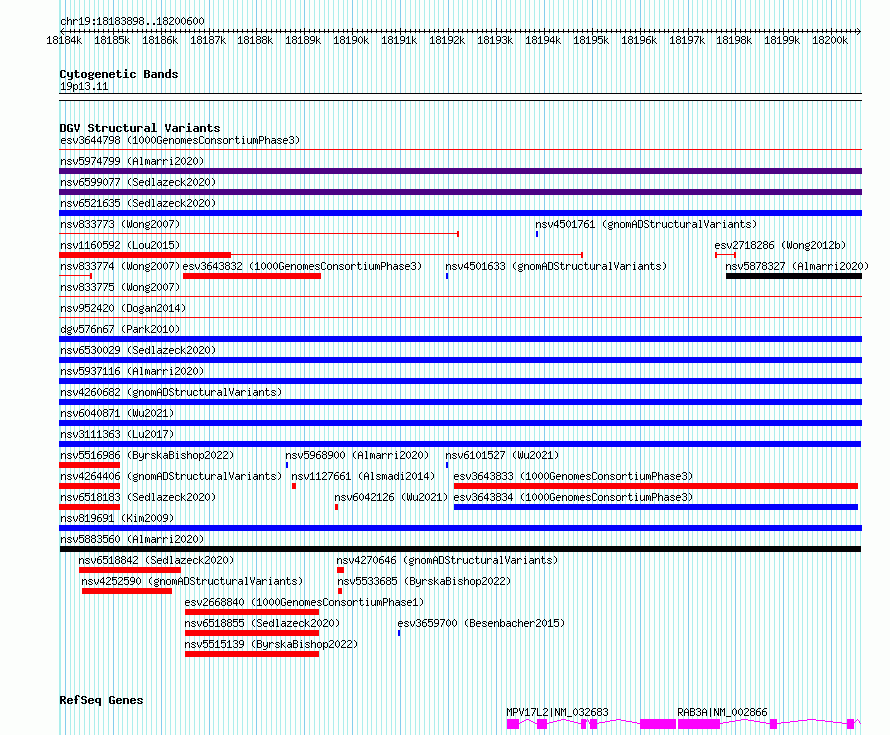
Task: Click the 18192k ruler tick label
Action: point(447,40)
